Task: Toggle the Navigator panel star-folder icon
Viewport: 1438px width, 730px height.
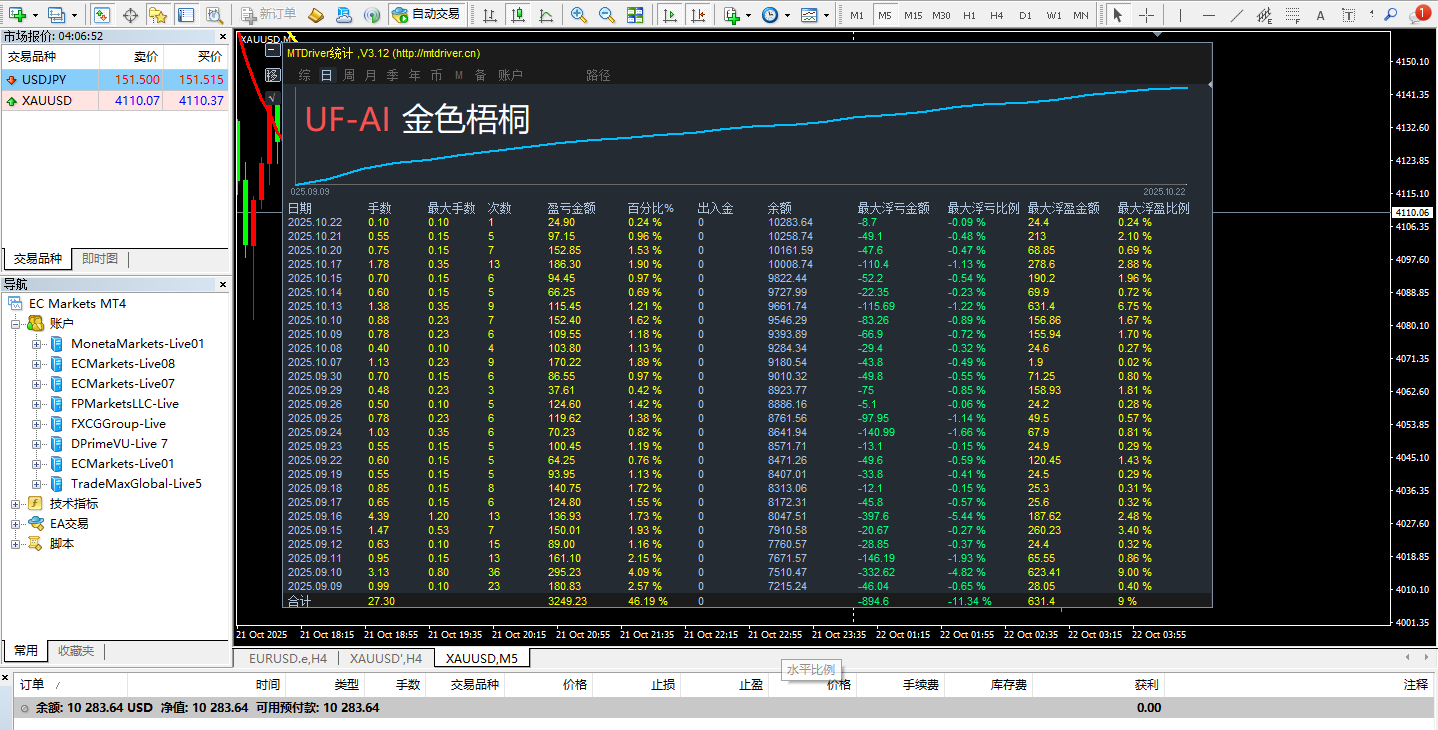Action: pyautogui.click(x=157, y=15)
